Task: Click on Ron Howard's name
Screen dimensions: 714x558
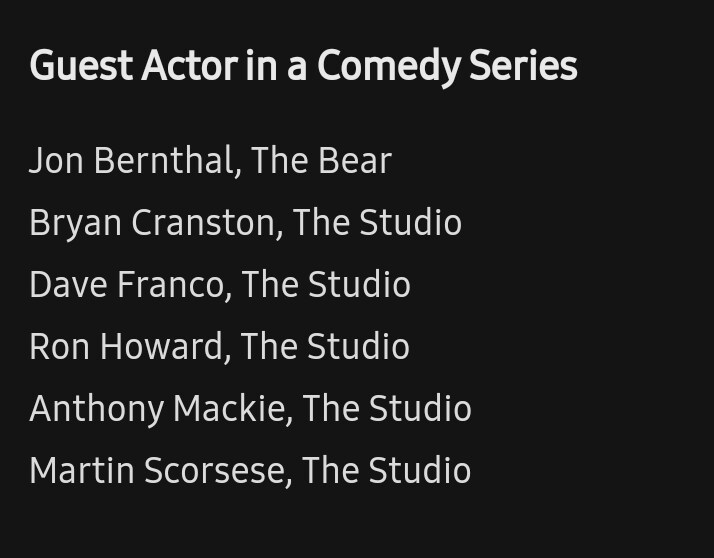Action: click(127, 347)
